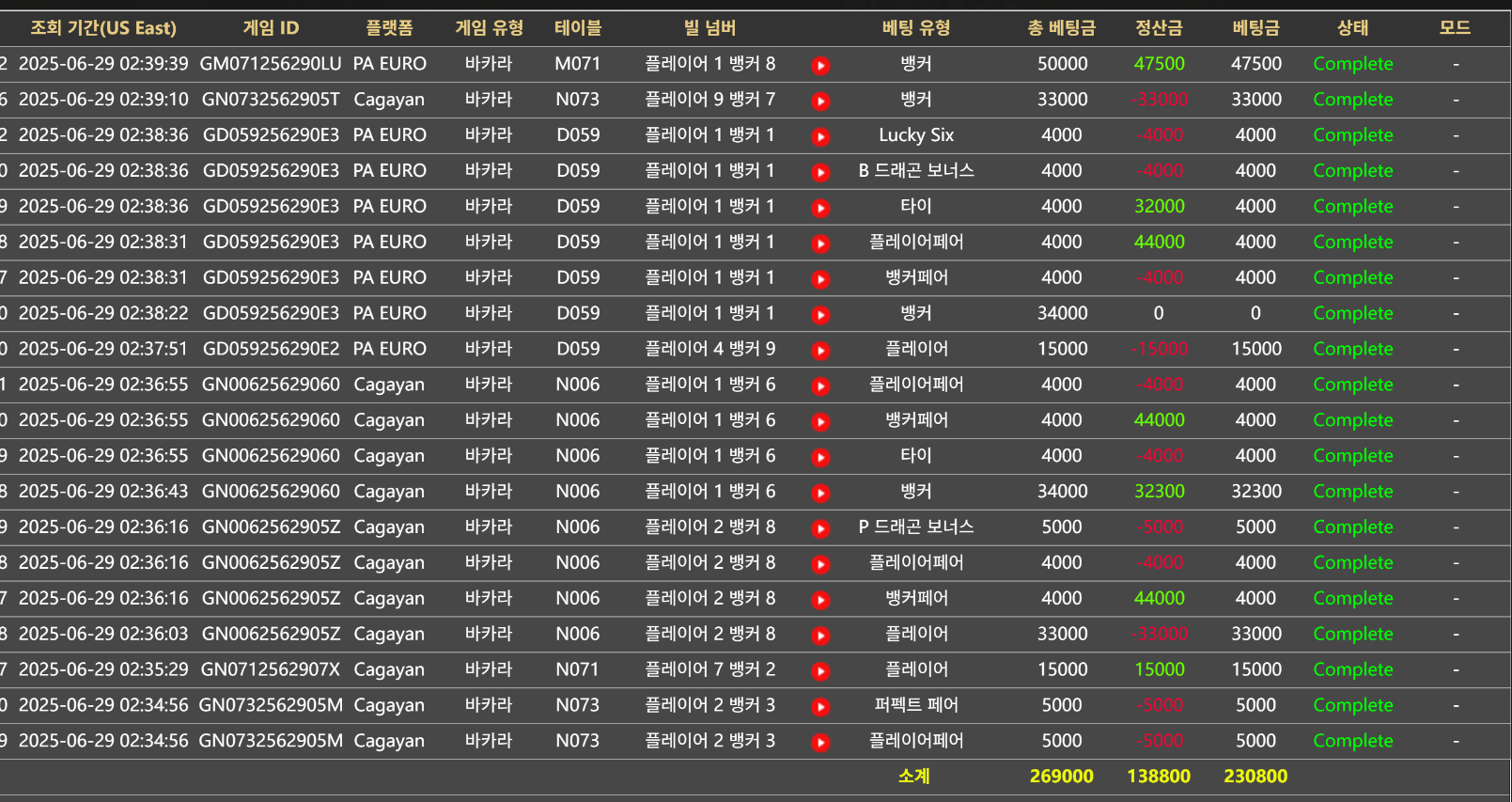This screenshot has width=1512, height=802.
Task: Click bill number 플레이어 9 뱅커 7
Action: coord(710,100)
